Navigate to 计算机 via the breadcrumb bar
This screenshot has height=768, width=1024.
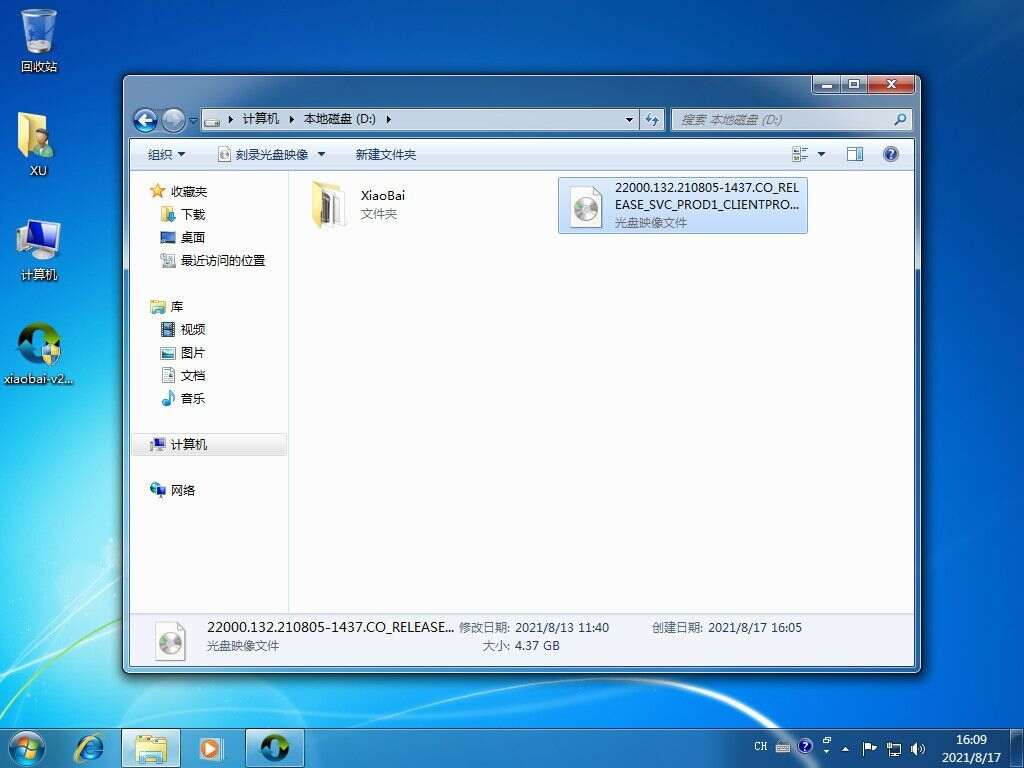coord(260,117)
